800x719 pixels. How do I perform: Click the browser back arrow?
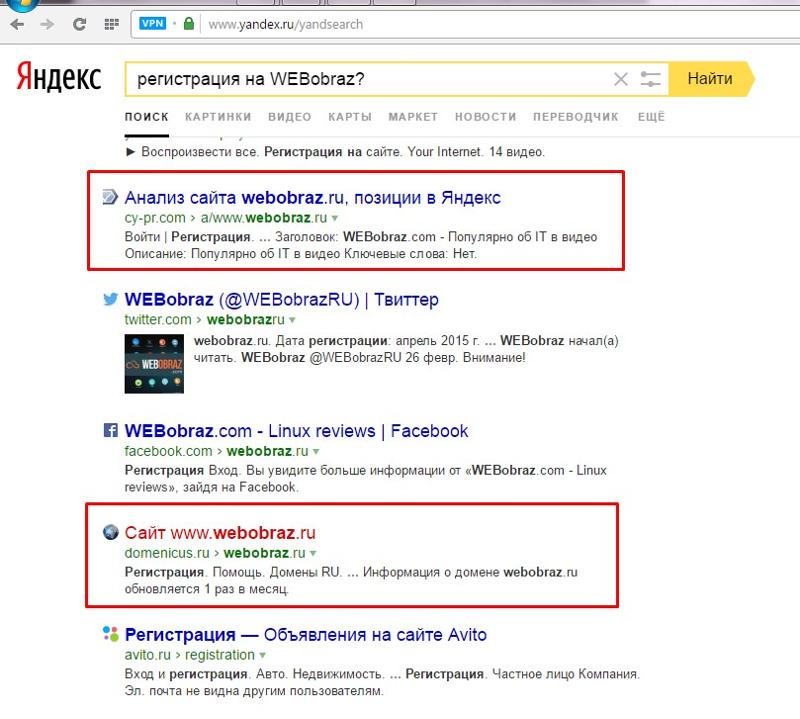(17, 24)
